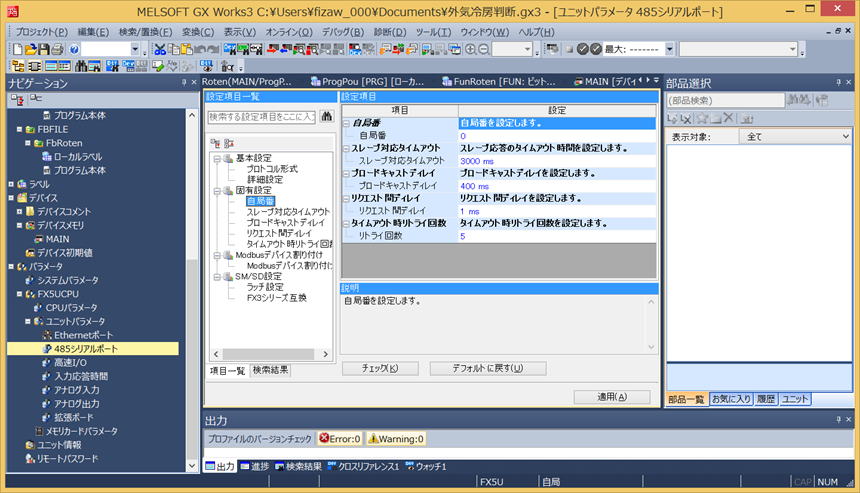Click the Warning:0 filter button

[x=395, y=439]
